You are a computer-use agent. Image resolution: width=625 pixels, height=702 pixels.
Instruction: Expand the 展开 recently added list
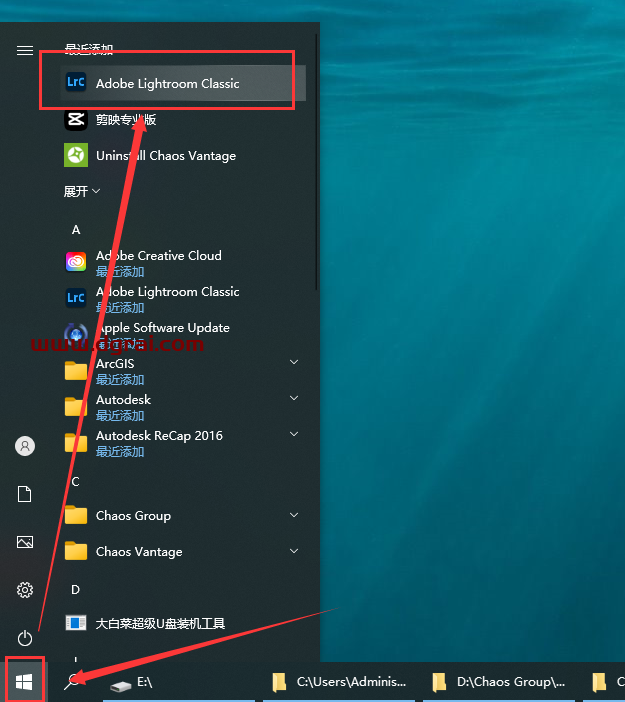pyautogui.click(x=81, y=192)
